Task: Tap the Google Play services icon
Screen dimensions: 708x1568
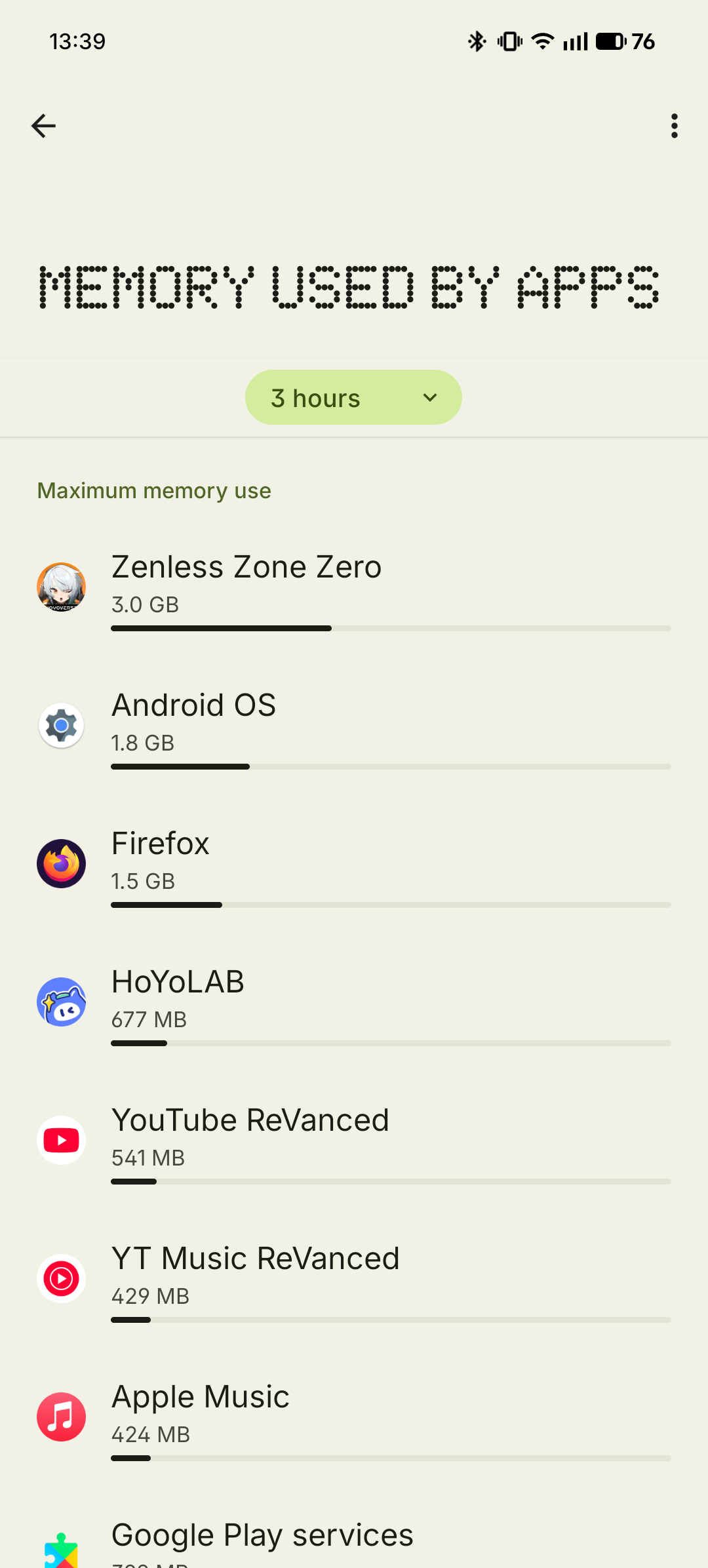Action: (x=61, y=1551)
